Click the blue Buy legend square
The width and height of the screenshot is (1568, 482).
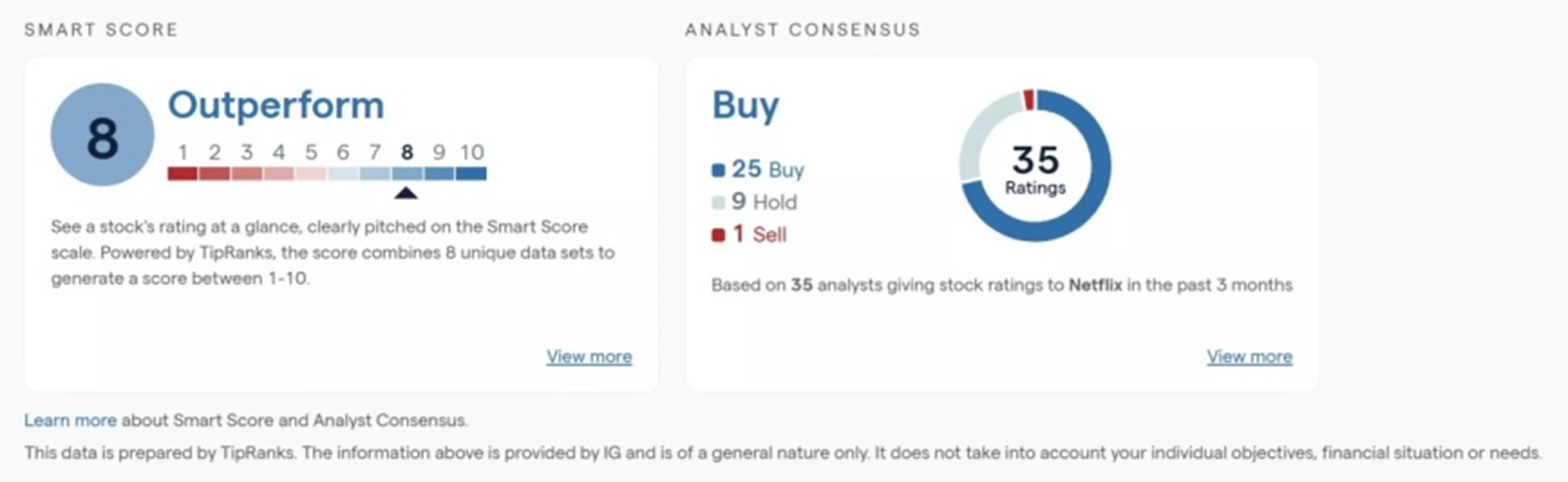point(718,170)
